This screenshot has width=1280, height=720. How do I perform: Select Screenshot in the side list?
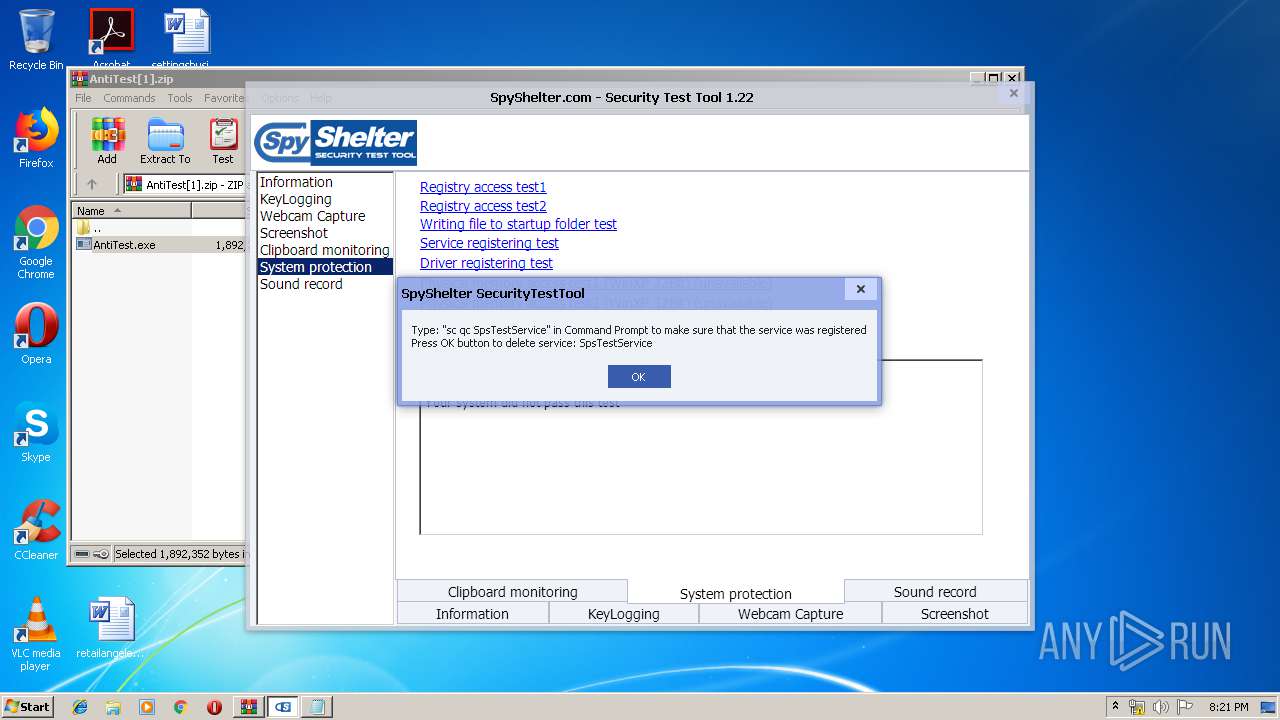point(294,233)
